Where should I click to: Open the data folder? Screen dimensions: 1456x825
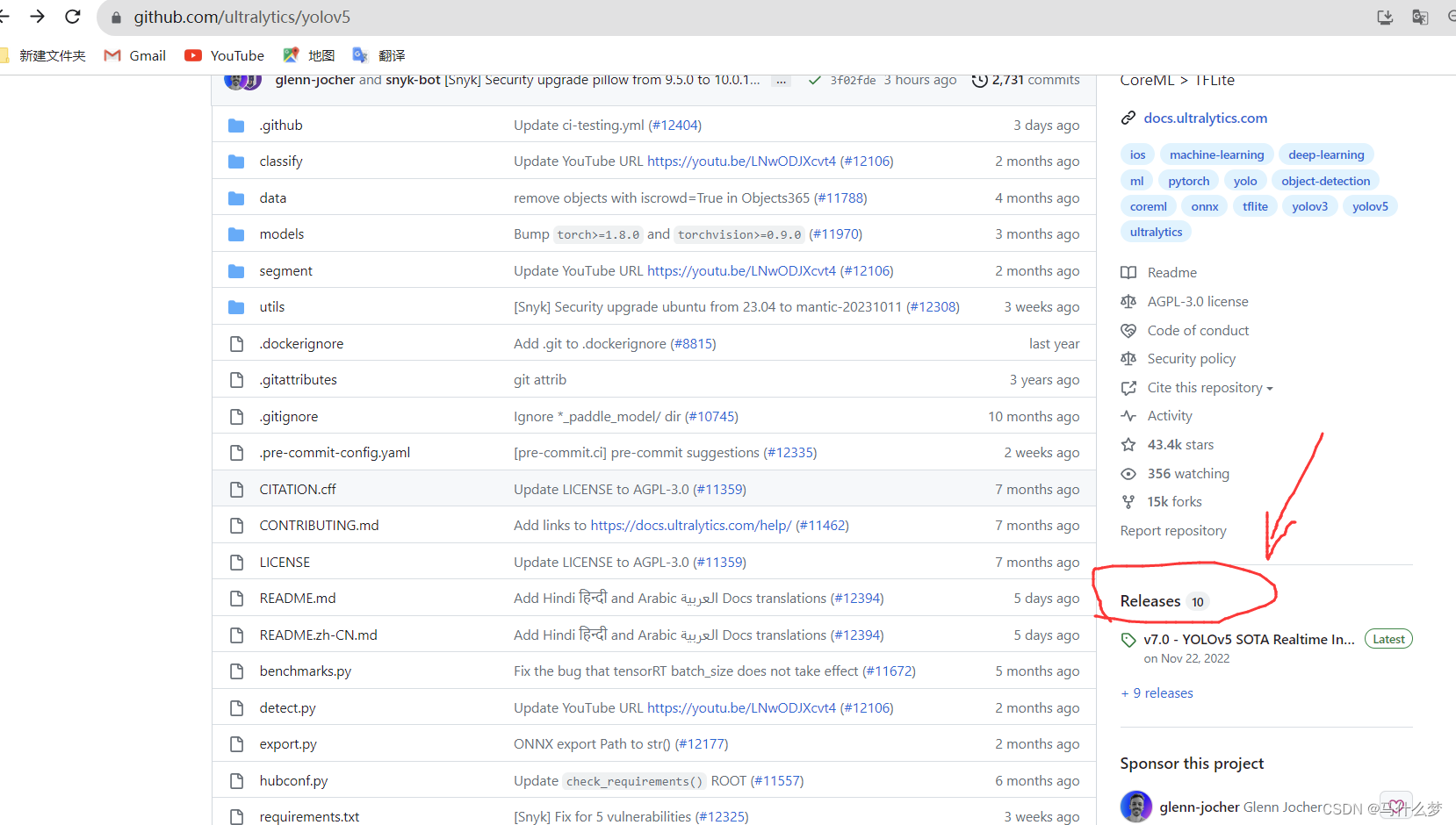pyautogui.click(x=272, y=198)
